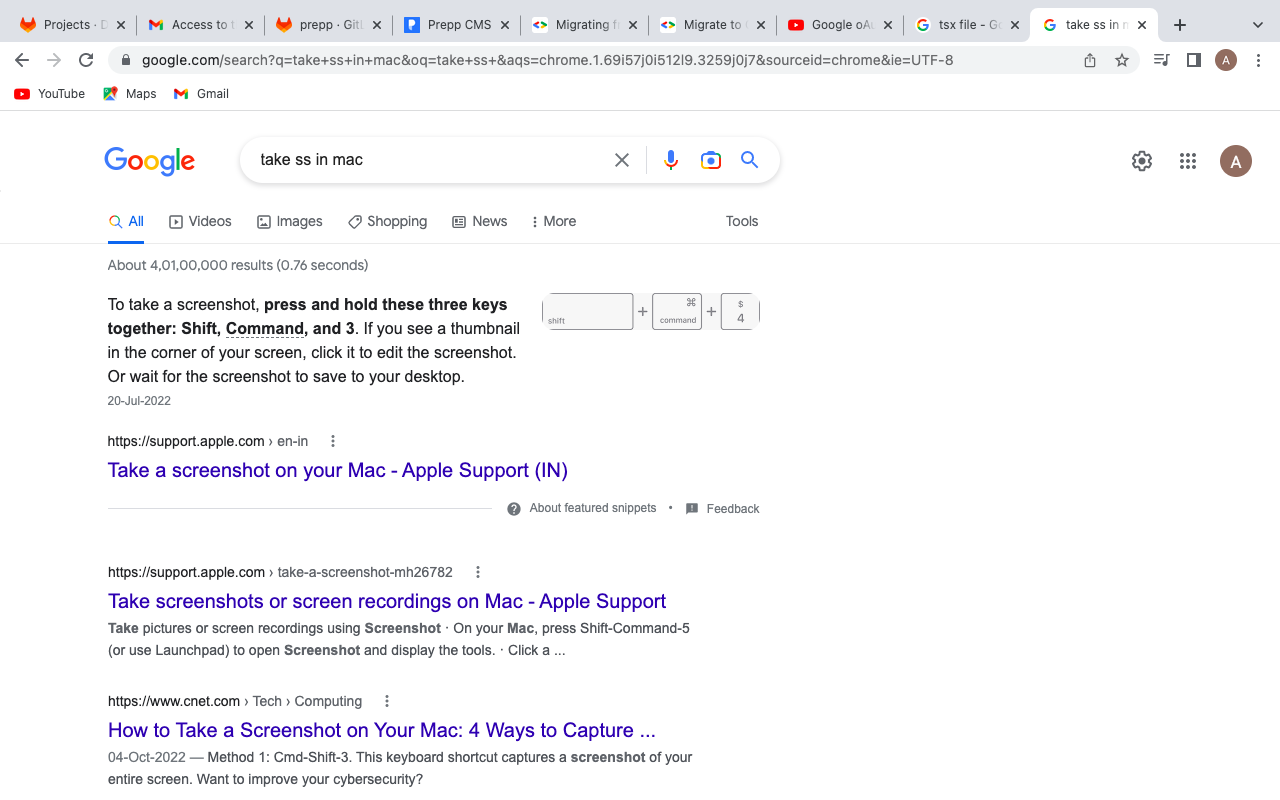Search by image with camera icon
This screenshot has height=800, width=1280.
coord(711,160)
